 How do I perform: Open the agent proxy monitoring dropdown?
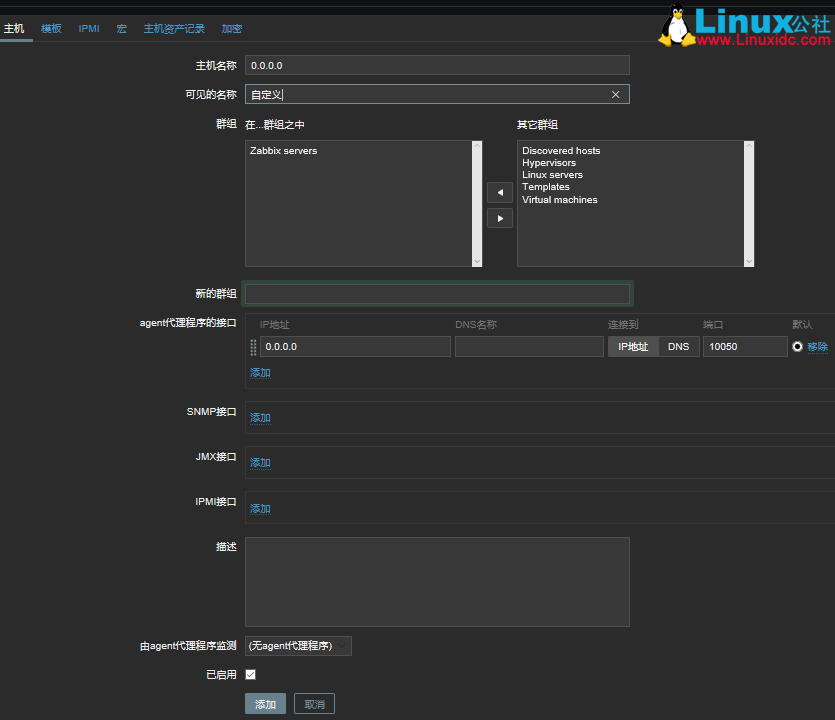click(x=298, y=646)
